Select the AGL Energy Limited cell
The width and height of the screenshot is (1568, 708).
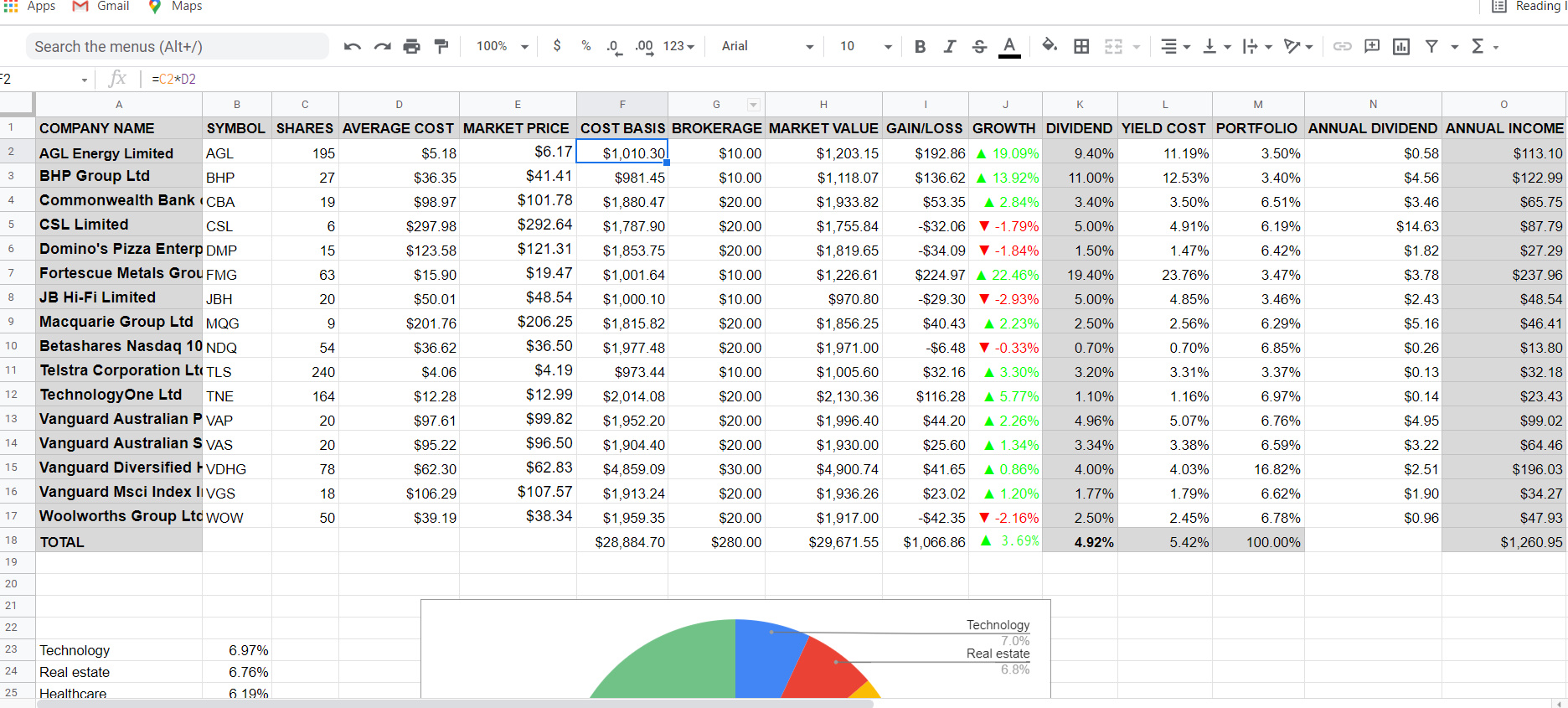pos(118,152)
